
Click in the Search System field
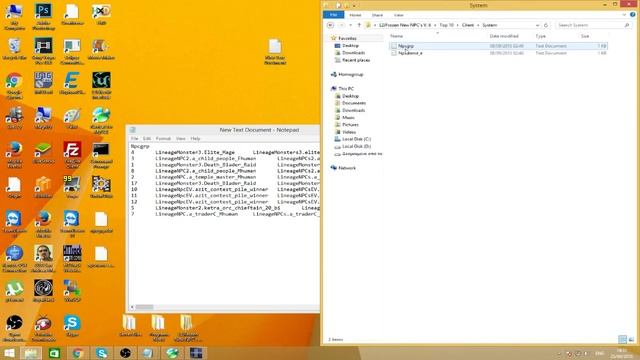[593, 25]
